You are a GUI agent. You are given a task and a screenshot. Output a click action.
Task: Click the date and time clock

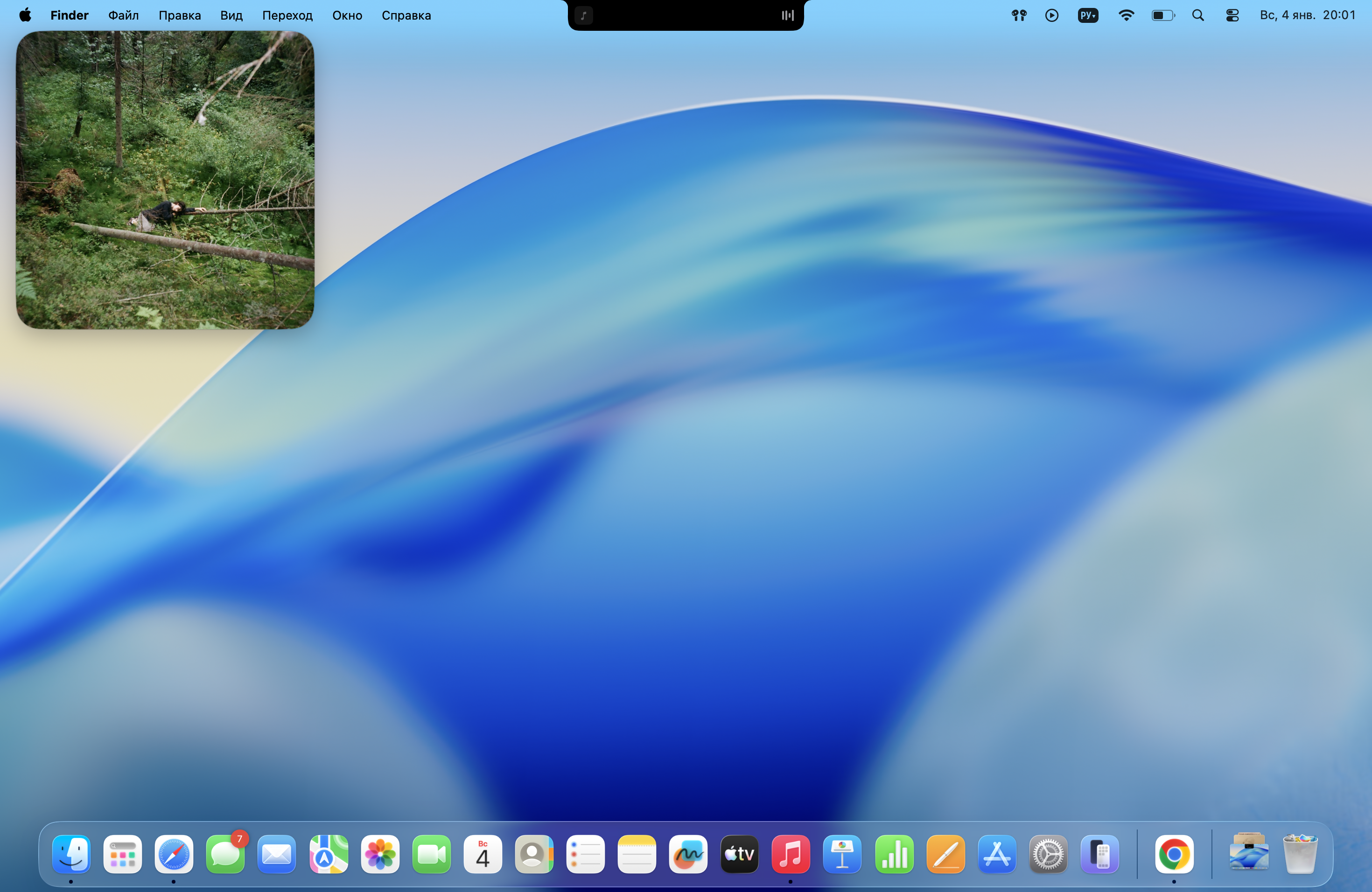pyautogui.click(x=1307, y=15)
